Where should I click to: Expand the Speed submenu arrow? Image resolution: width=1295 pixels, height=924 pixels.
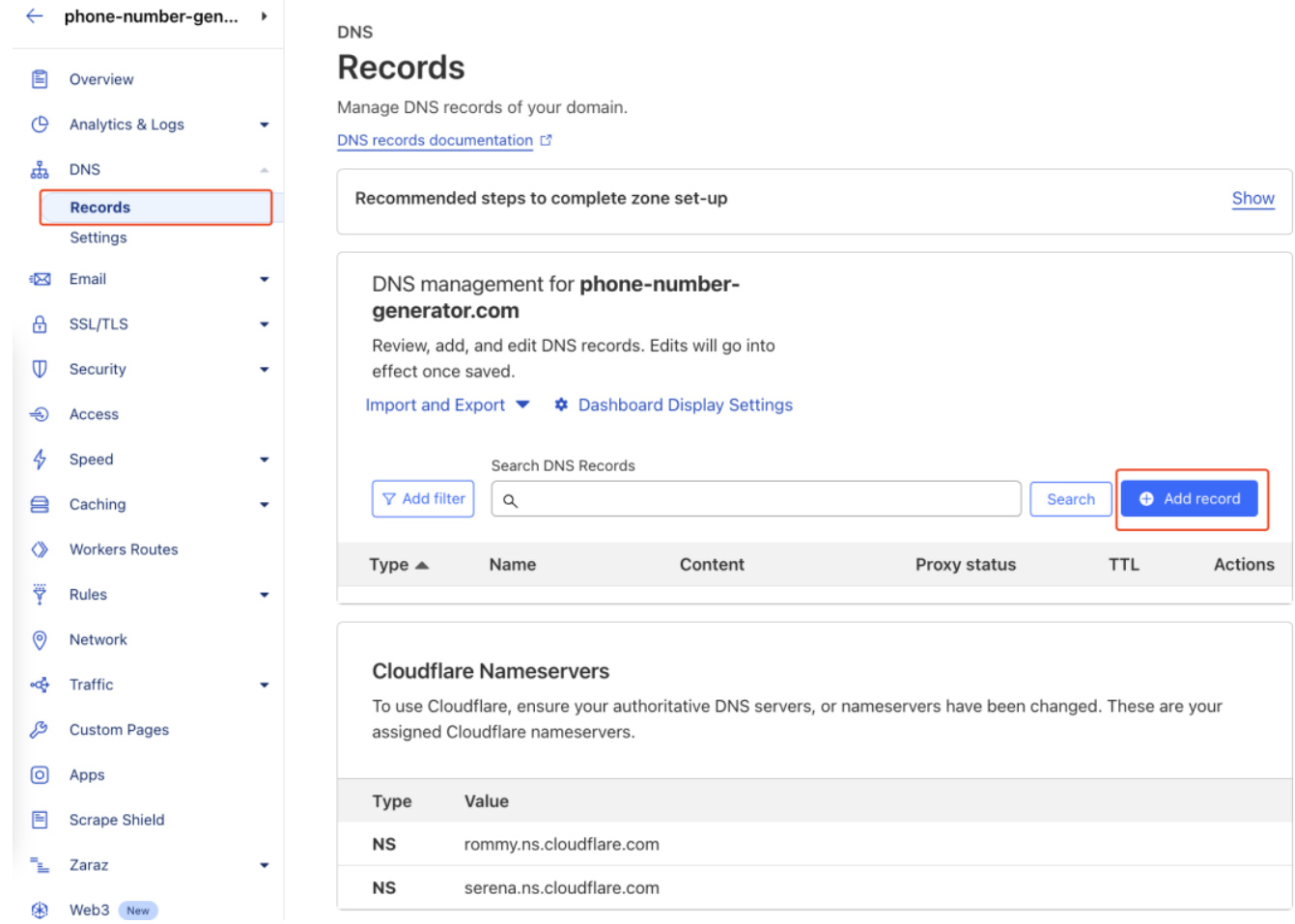point(264,460)
